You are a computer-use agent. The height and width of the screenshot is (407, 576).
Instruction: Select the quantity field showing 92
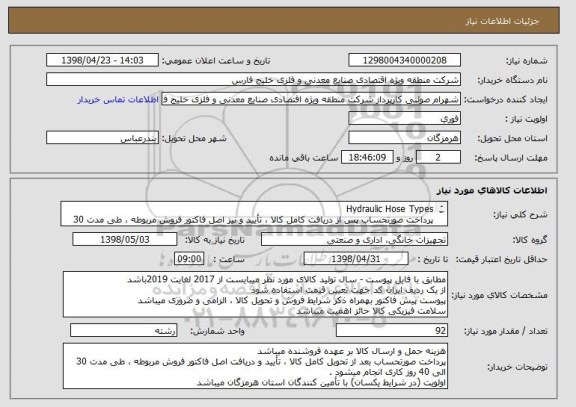(x=392, y=331)
